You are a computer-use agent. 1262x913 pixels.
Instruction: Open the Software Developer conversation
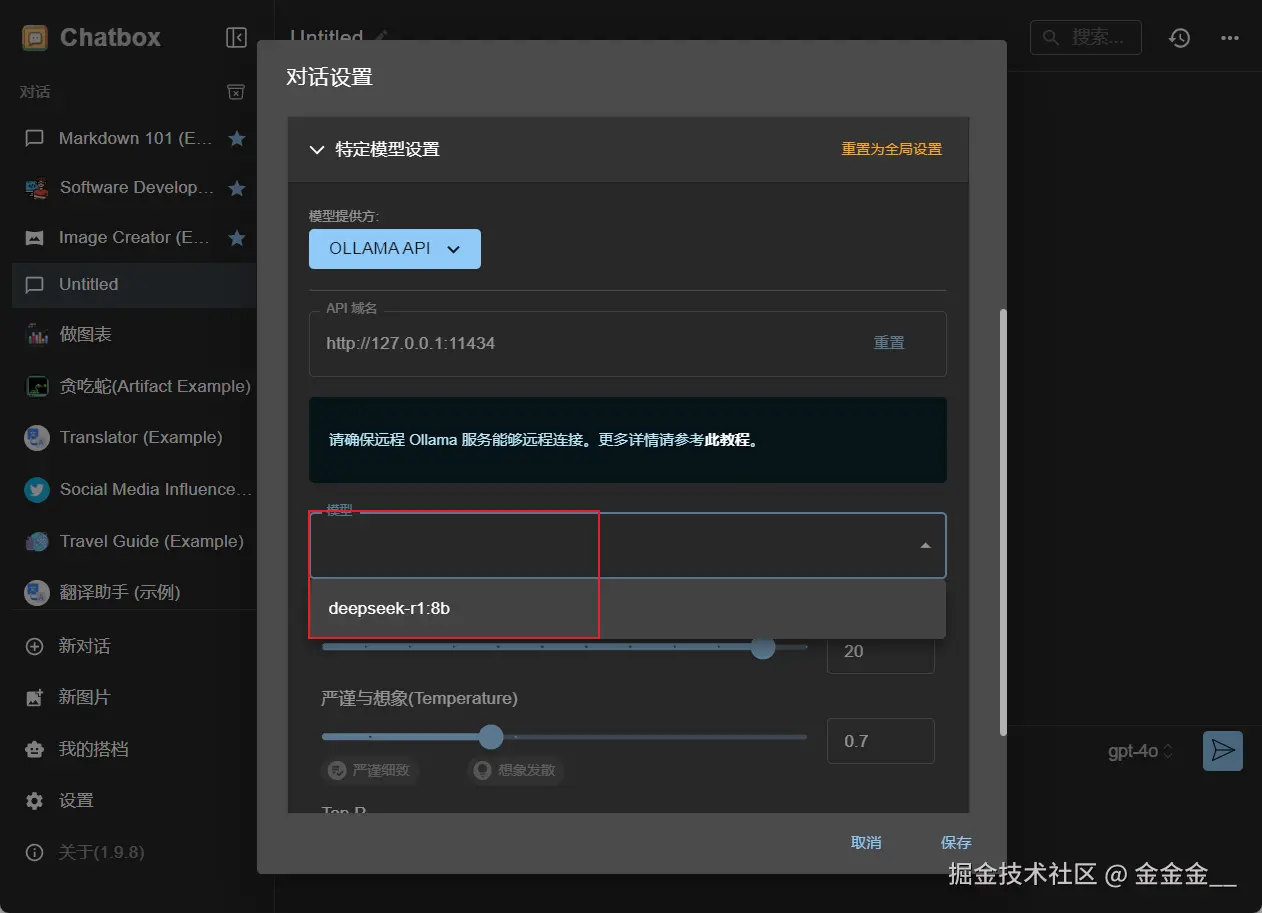(x=135, y=187)
